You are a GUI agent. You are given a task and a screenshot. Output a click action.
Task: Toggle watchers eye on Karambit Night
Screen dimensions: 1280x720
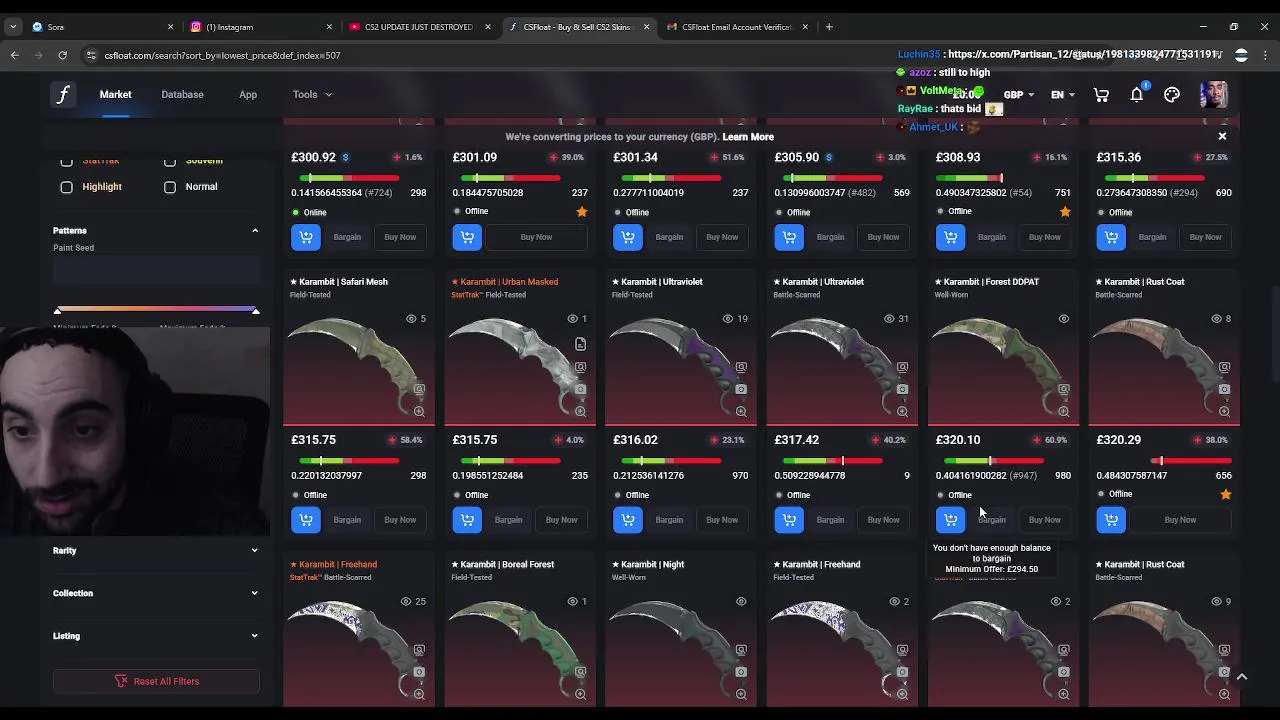(x=741, y=601)
